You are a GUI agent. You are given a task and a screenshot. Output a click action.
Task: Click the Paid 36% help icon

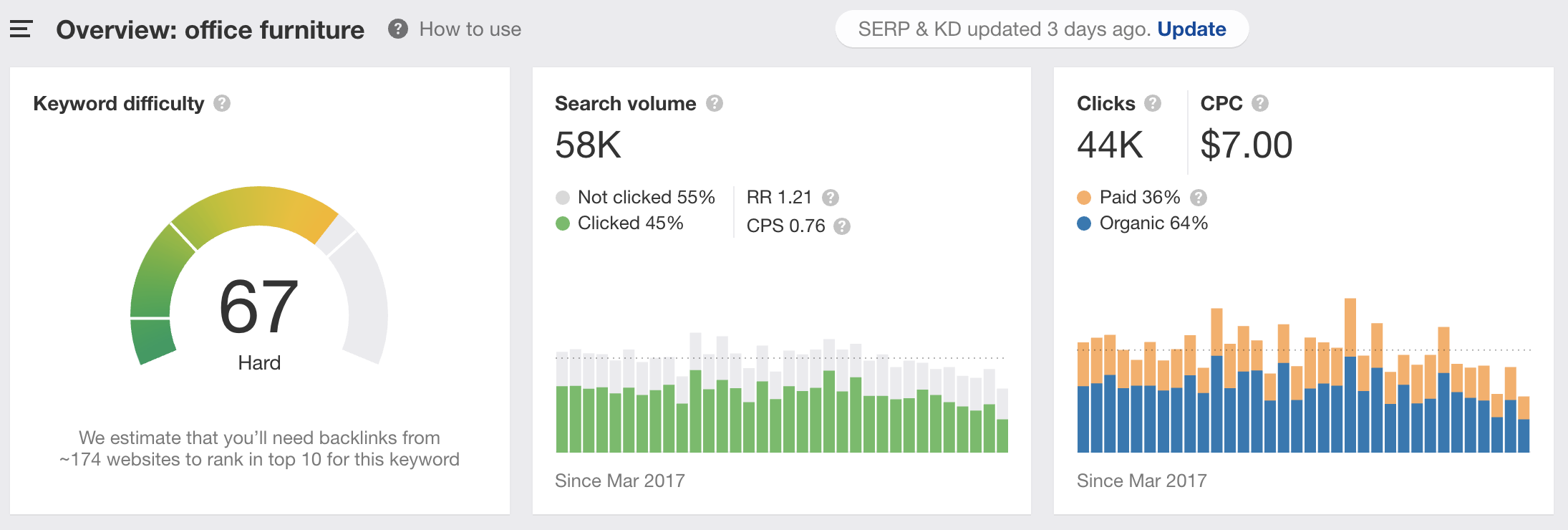(1199, 198)
